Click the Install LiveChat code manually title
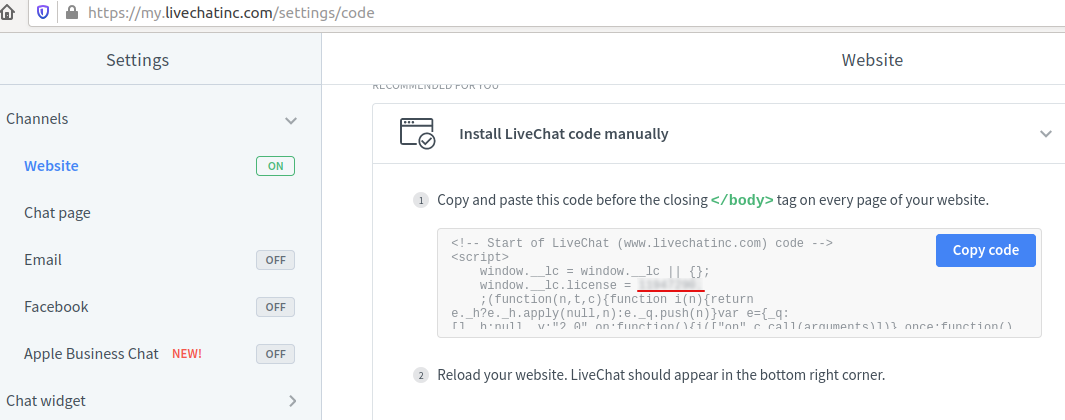Screen dimensions: 1065x420 564,134
